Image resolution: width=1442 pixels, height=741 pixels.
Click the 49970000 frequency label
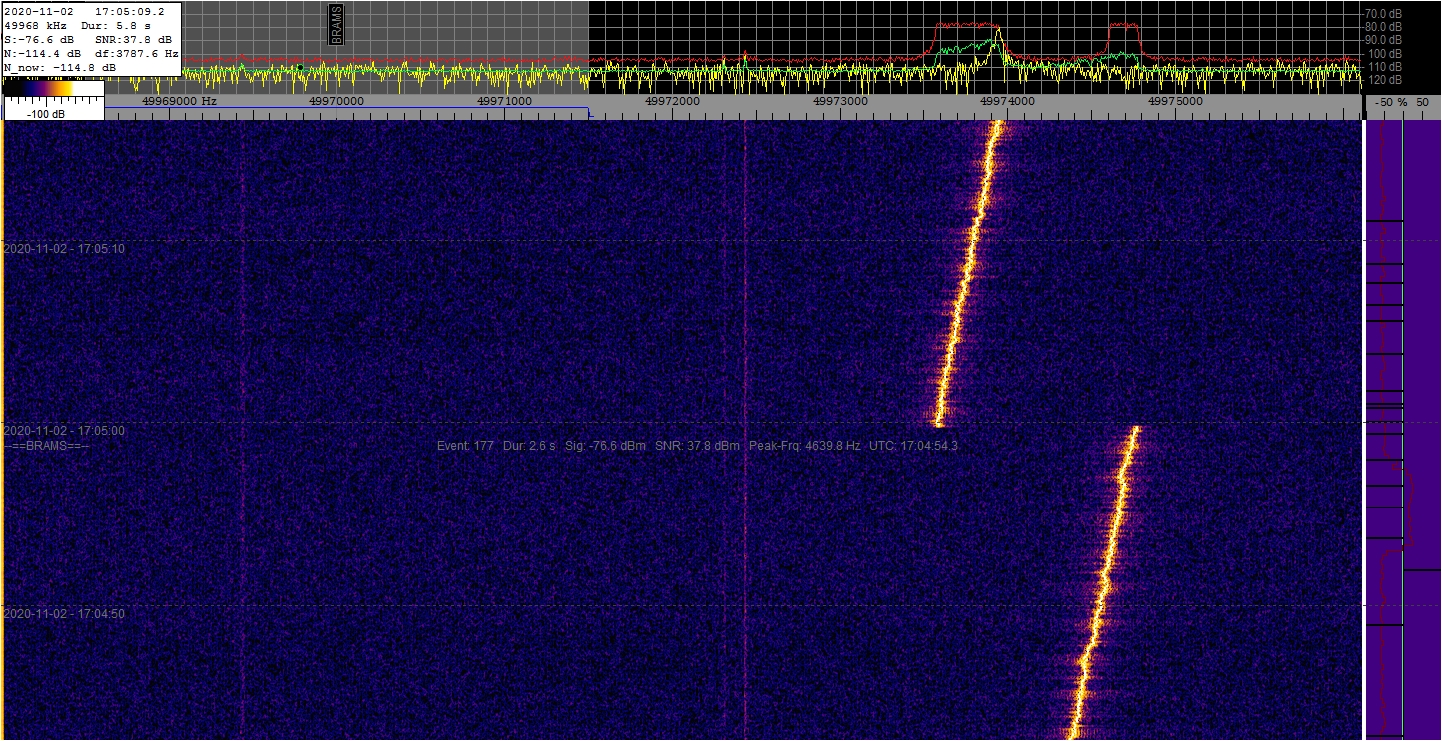(x=337, y=101)
